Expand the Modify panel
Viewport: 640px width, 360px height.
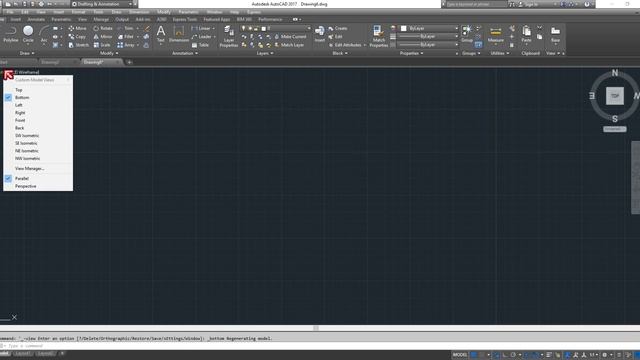click(109, 53)
